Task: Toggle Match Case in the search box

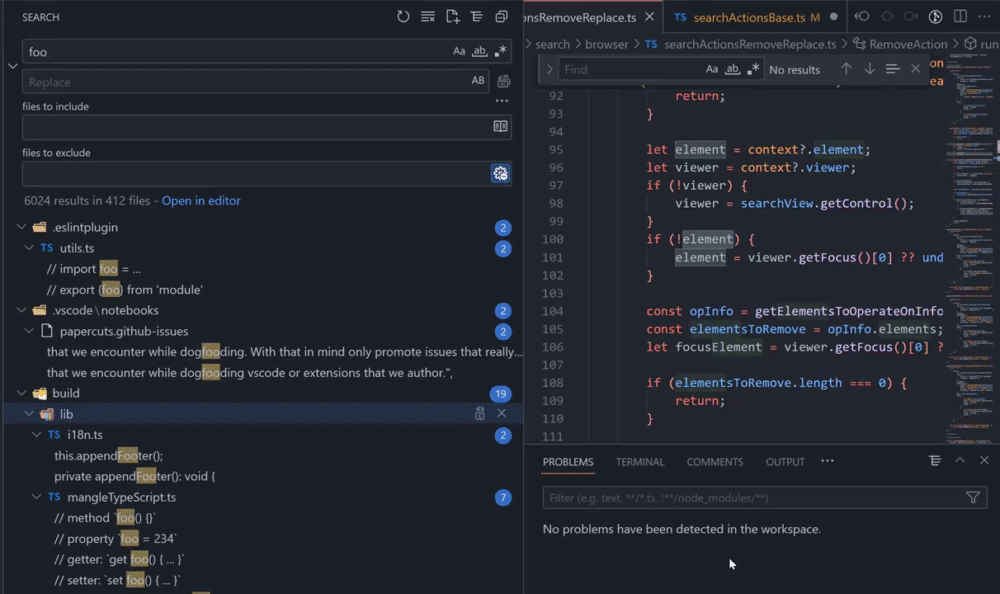Action: coord(459,51)
